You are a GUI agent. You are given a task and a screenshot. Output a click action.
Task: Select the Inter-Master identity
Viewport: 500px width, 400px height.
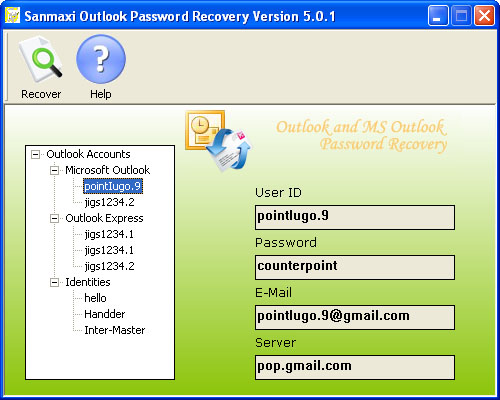click(115, 330)
